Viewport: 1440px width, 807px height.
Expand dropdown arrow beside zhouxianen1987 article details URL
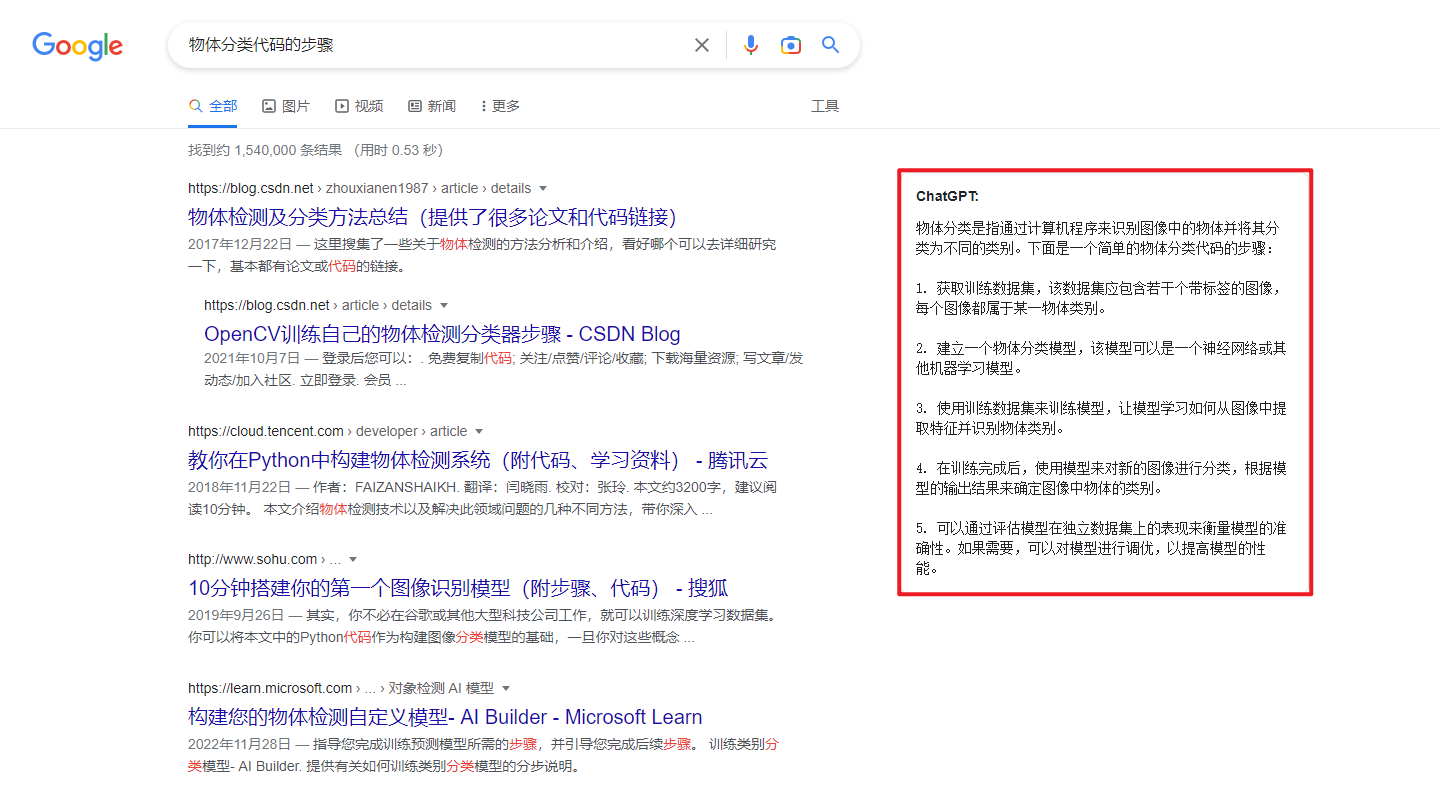click(x=543, y=188)
